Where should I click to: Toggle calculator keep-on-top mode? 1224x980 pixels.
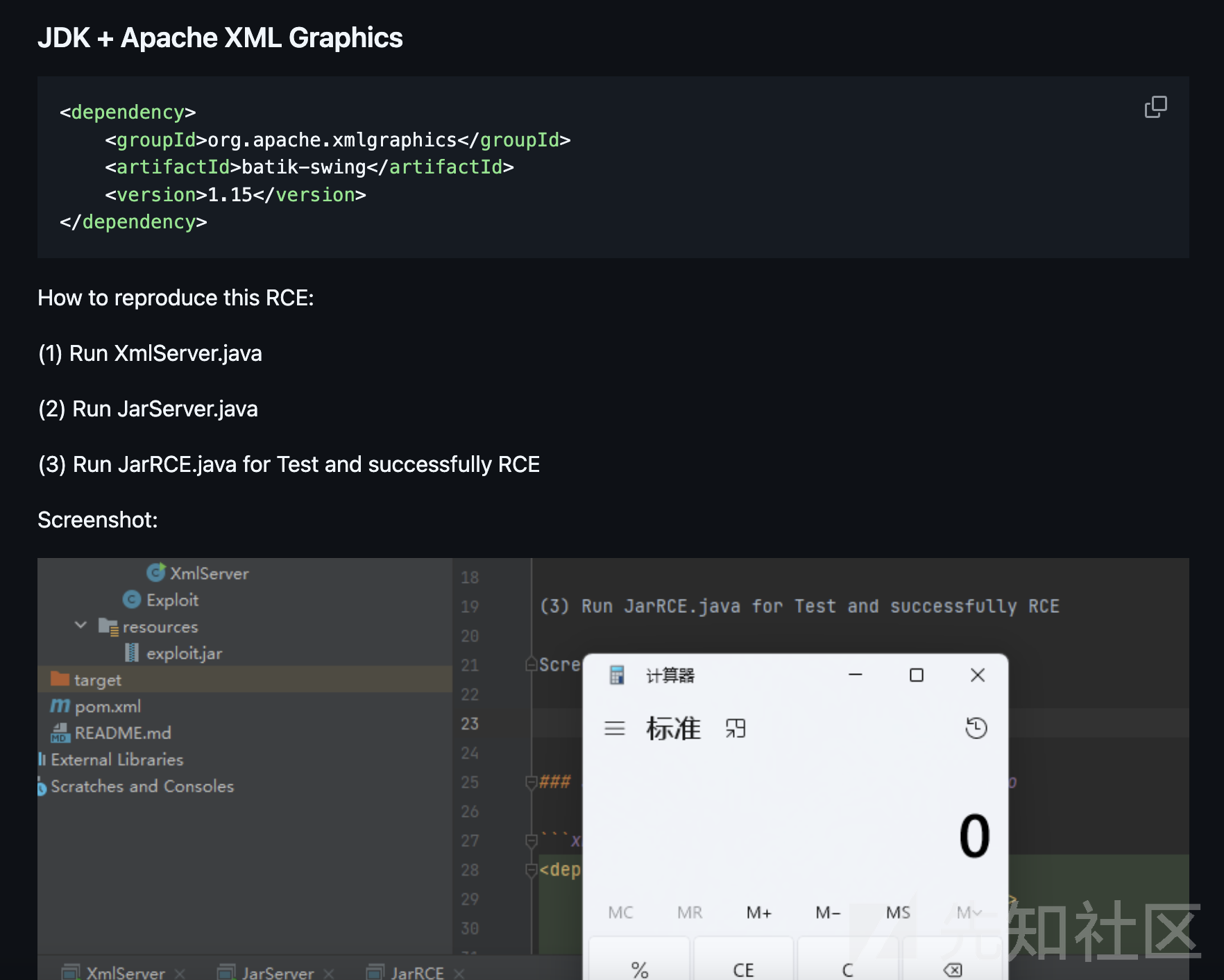736,729
